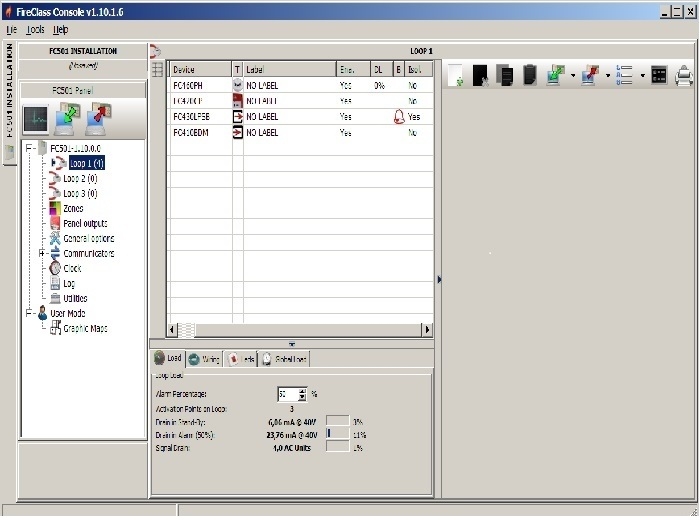Select the FC430LPSB device row
The width and height of the screenshot is (700, 520).
point(301,117)
